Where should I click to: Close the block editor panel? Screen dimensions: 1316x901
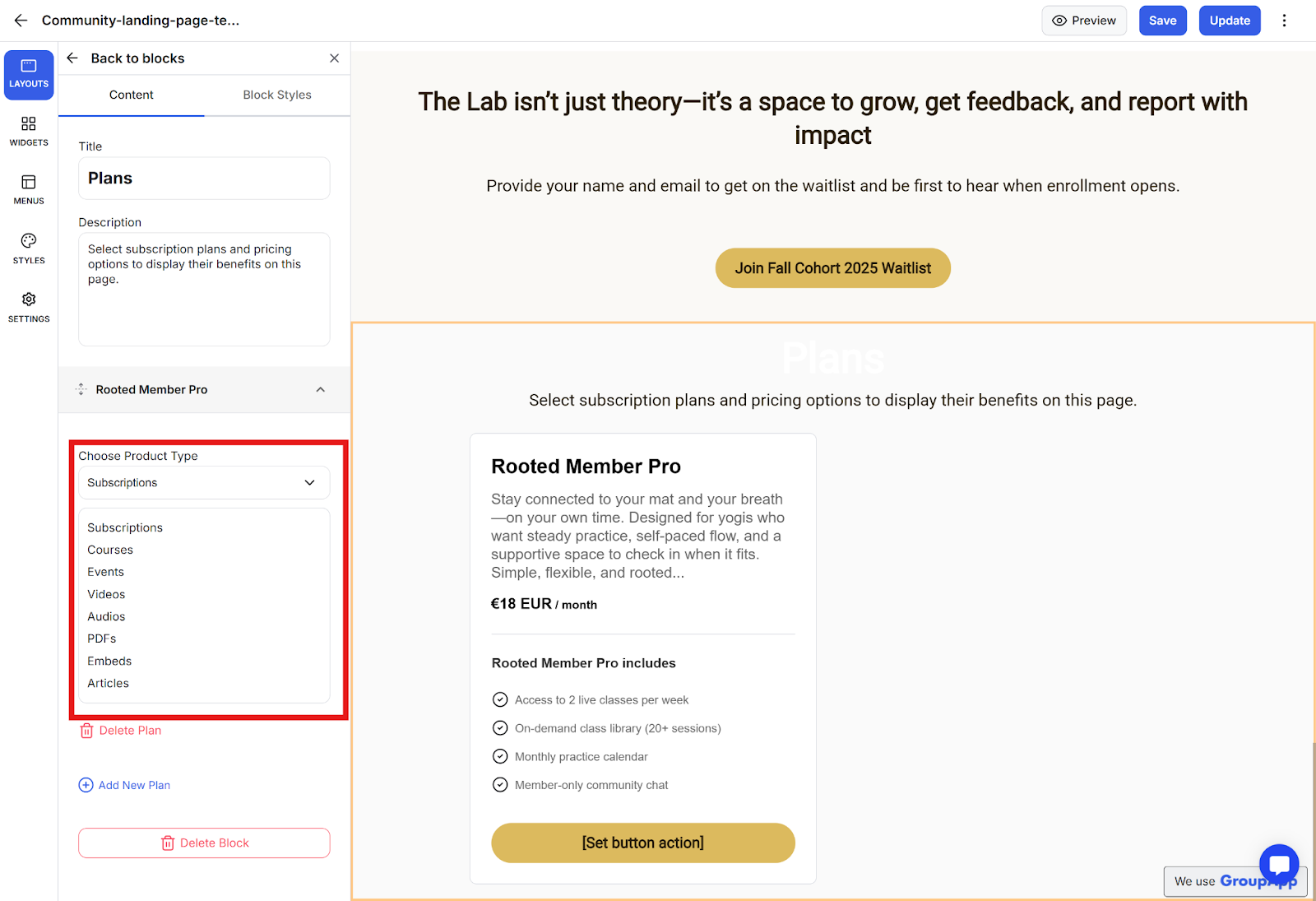(x=334, y=58)
